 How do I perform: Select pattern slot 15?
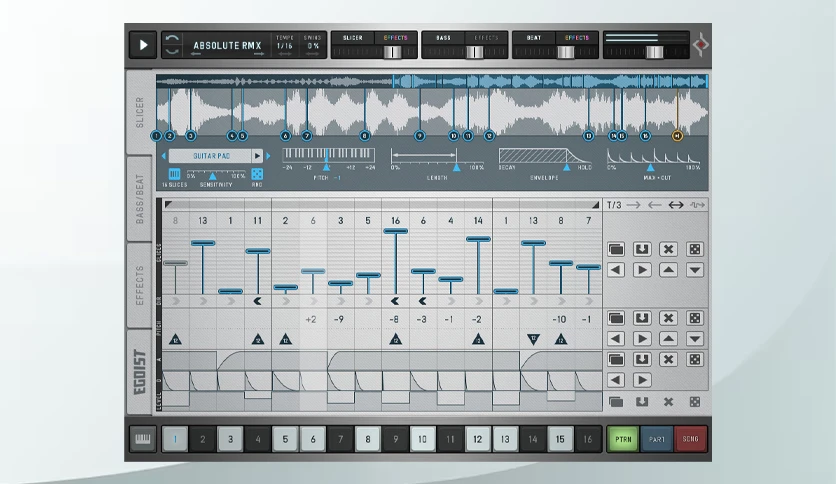tap(560, 439)
